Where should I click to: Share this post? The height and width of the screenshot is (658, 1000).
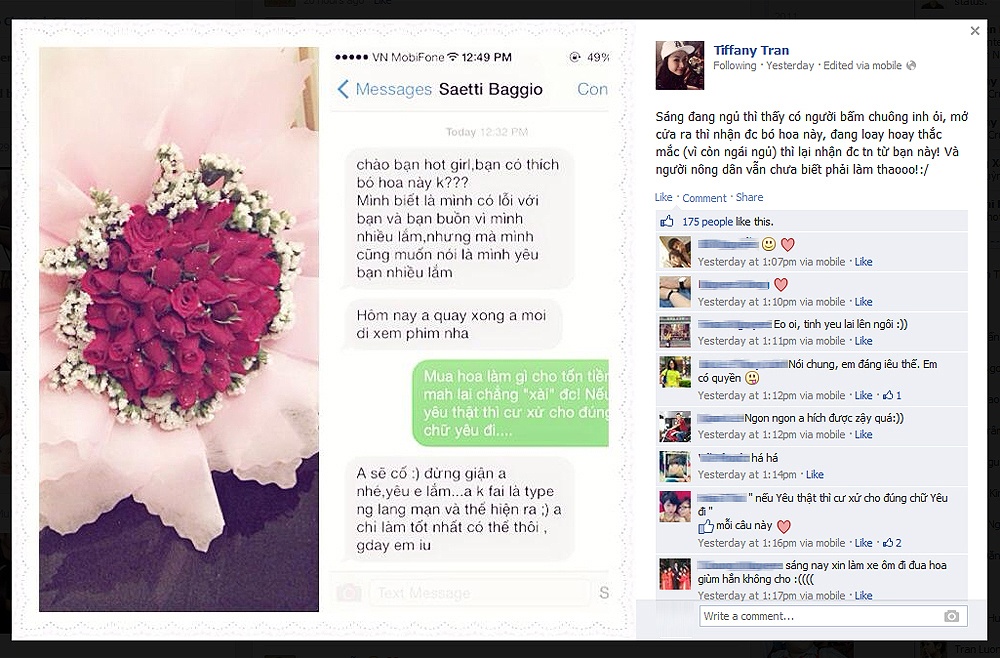point(749,197)
